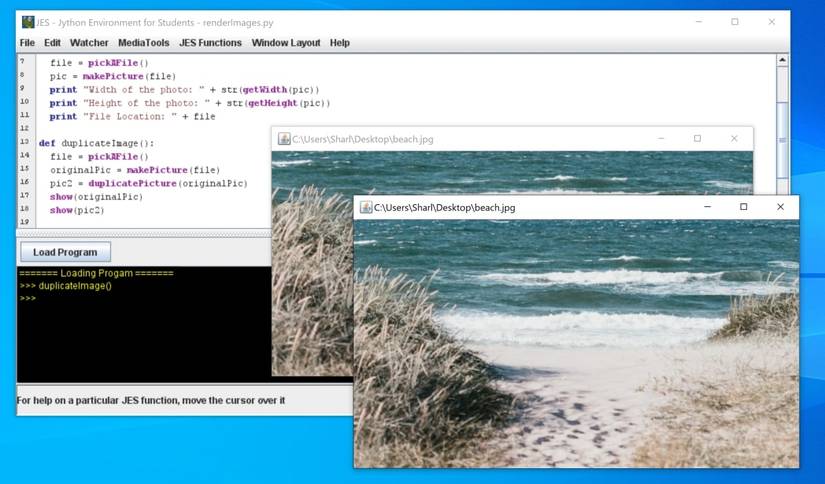Click the 'show(pic2)' code line

(77, 210)
